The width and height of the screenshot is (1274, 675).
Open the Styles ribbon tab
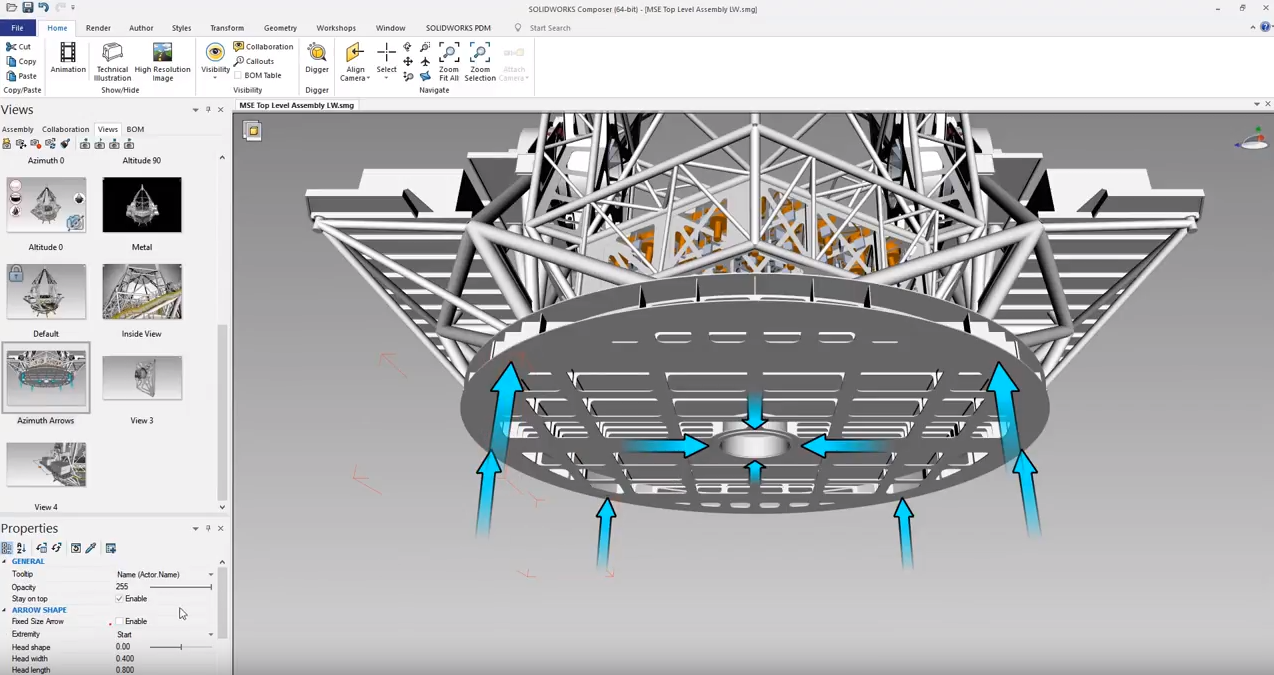181,28
